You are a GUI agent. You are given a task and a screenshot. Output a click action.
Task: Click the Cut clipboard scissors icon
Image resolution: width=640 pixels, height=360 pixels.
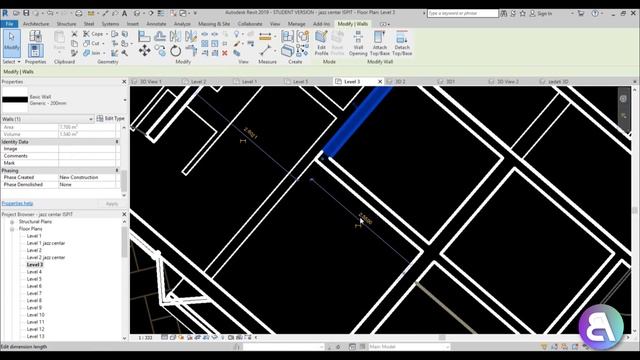pyautogui.click(x=74, y=34)
